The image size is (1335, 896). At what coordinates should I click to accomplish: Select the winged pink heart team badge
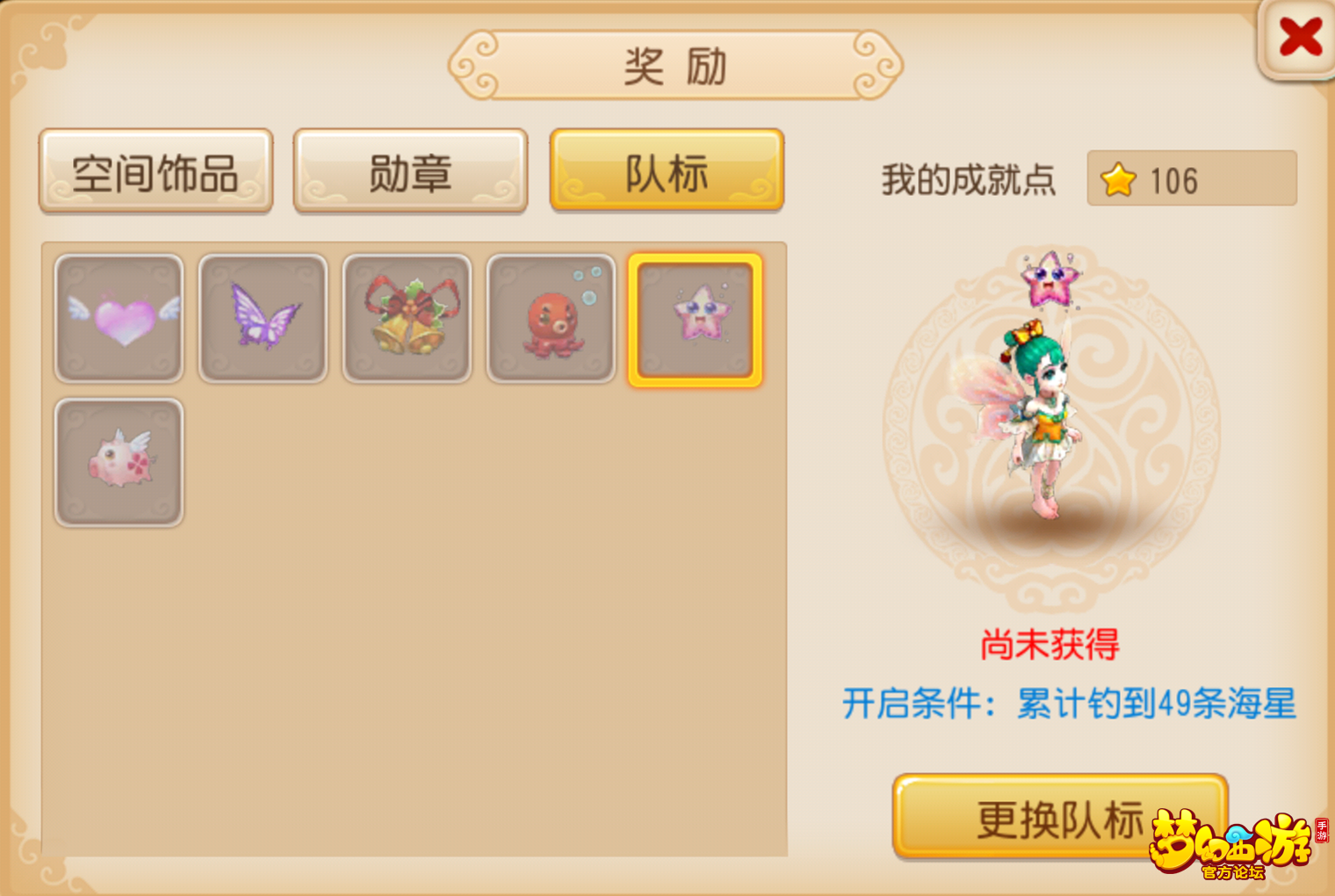[119, 319]
